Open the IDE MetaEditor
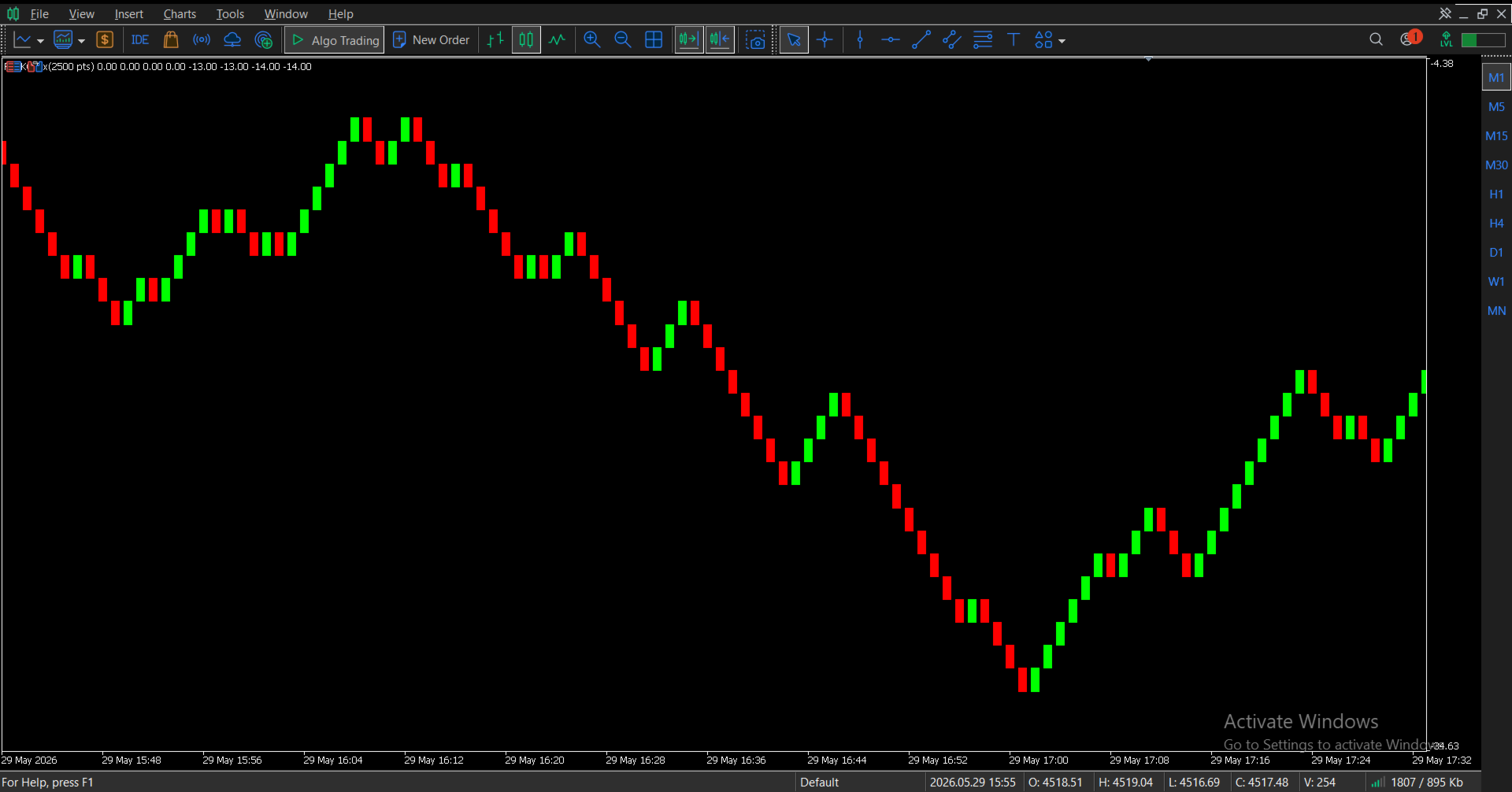The width and height of the screenshot is (1512, 792). [x=140, y=40]
